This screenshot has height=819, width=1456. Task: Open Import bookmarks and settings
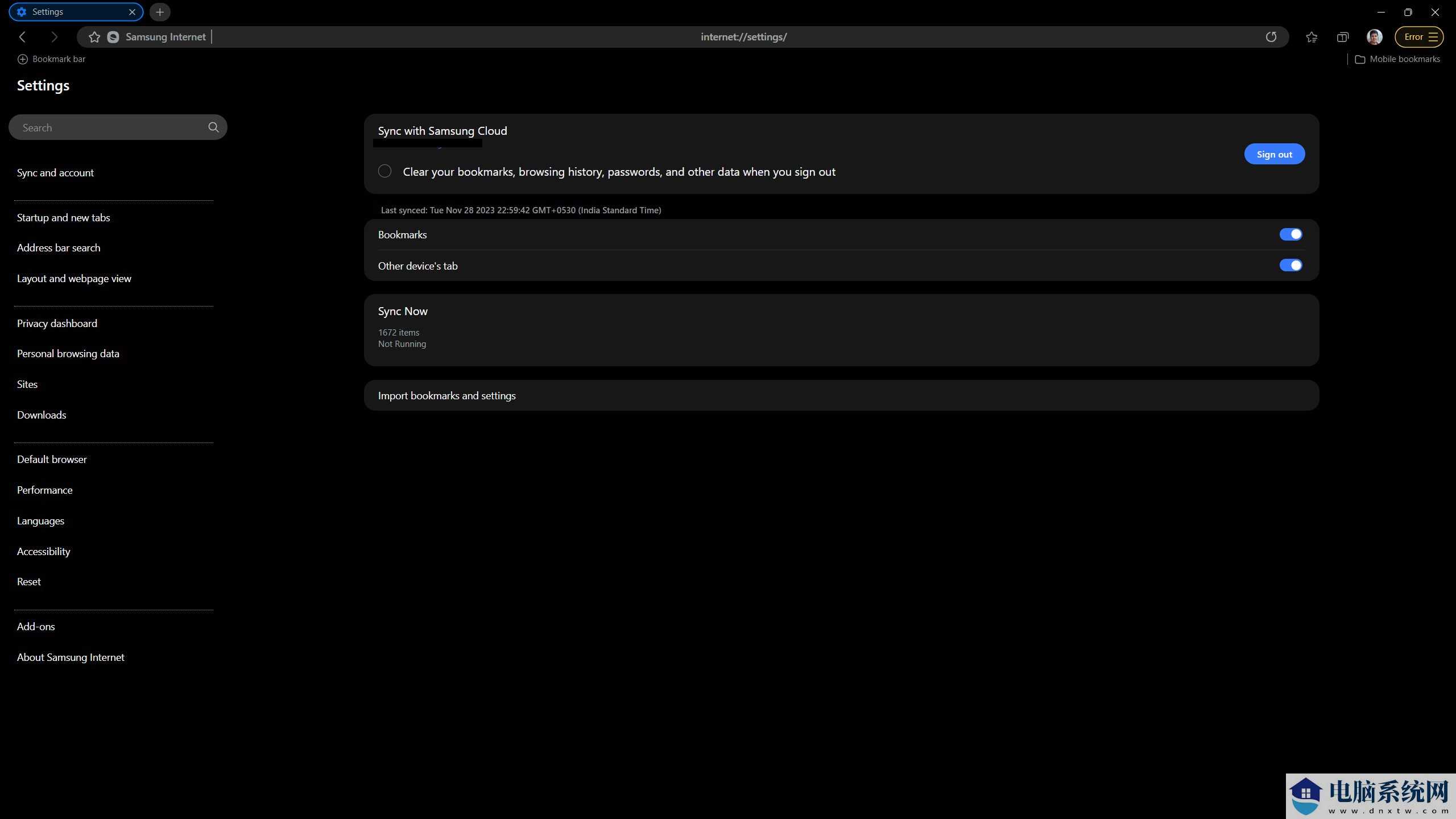[841, 395]
